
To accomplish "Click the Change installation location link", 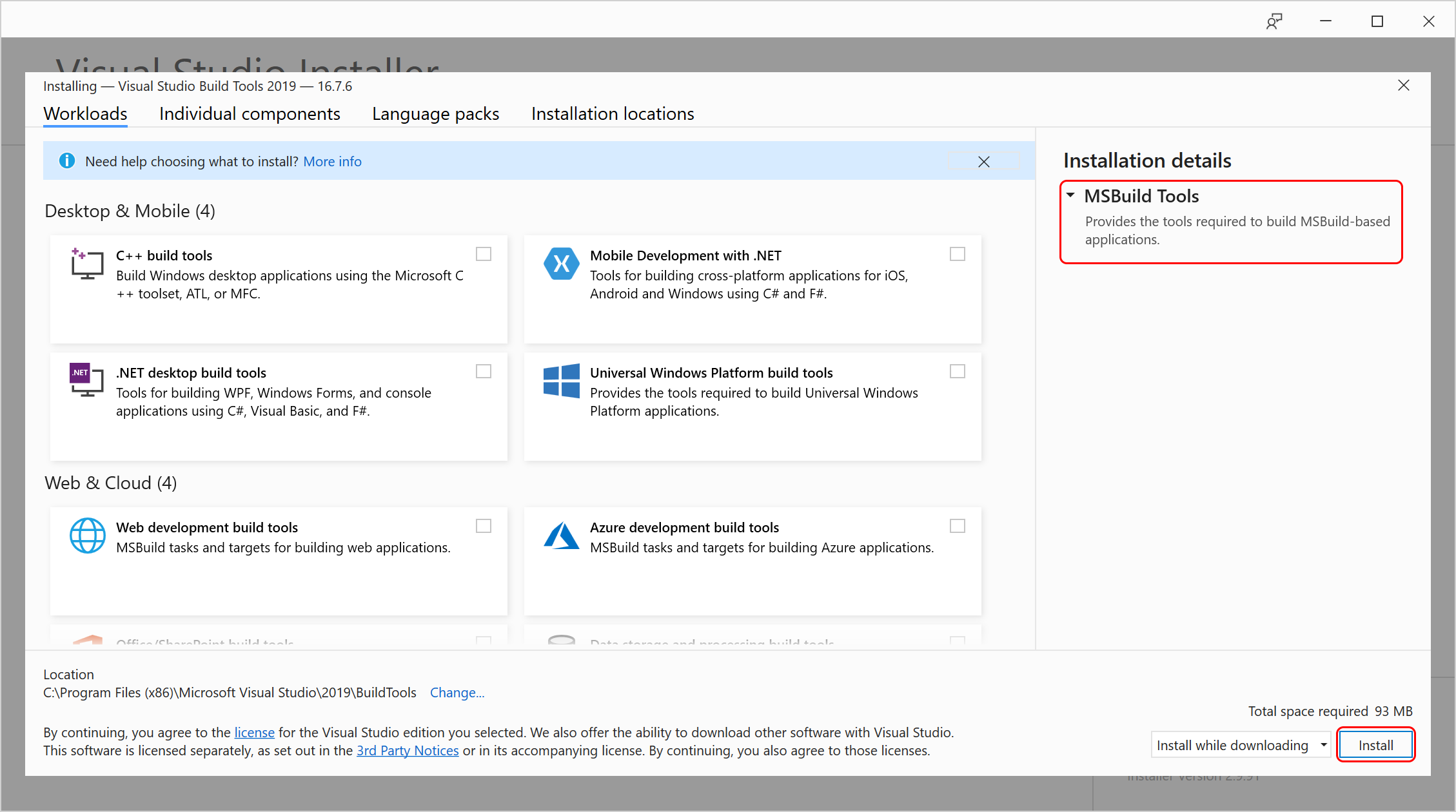I will tap(457, 691).
